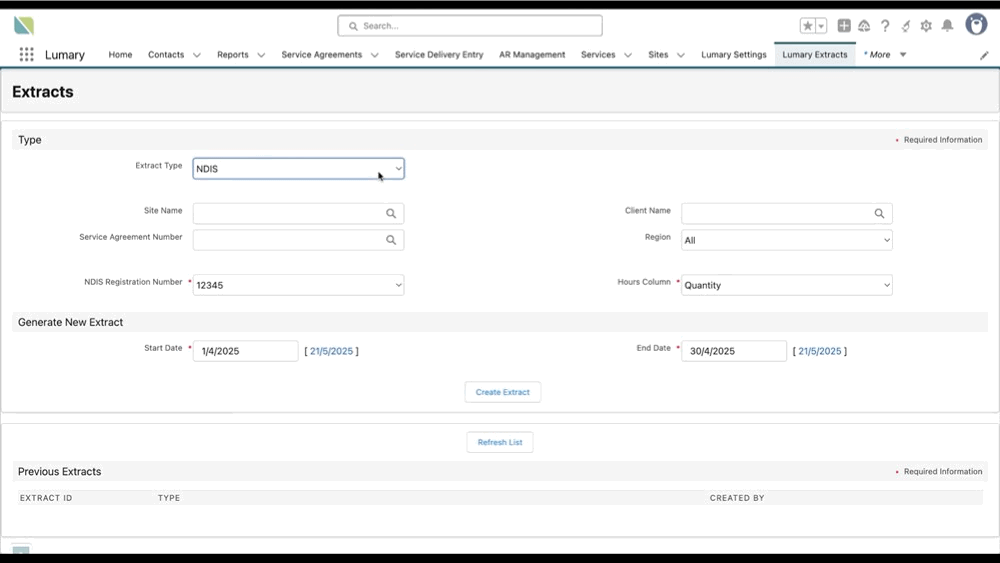This screenshot has width=1000, height=563.
Task: Click the EXTRACT ID column header
Action: coord(46,498)
